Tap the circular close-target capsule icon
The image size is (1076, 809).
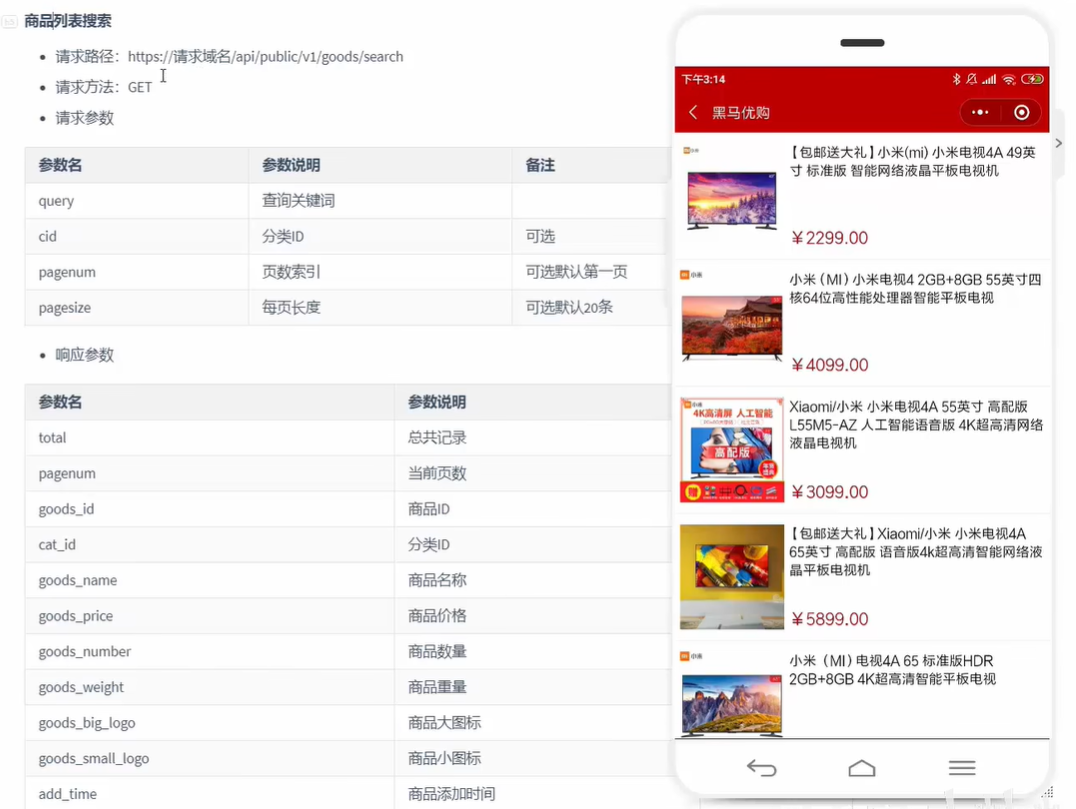pos(1022,113)
